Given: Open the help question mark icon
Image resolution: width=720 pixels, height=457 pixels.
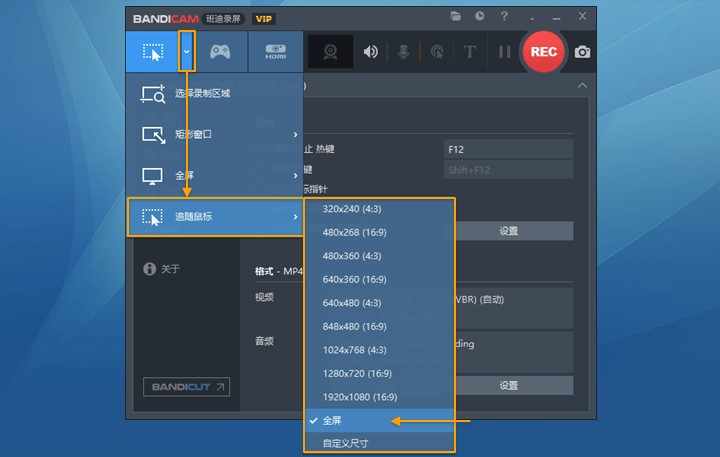Looking at the screenshot, I should tap(504, 16).
